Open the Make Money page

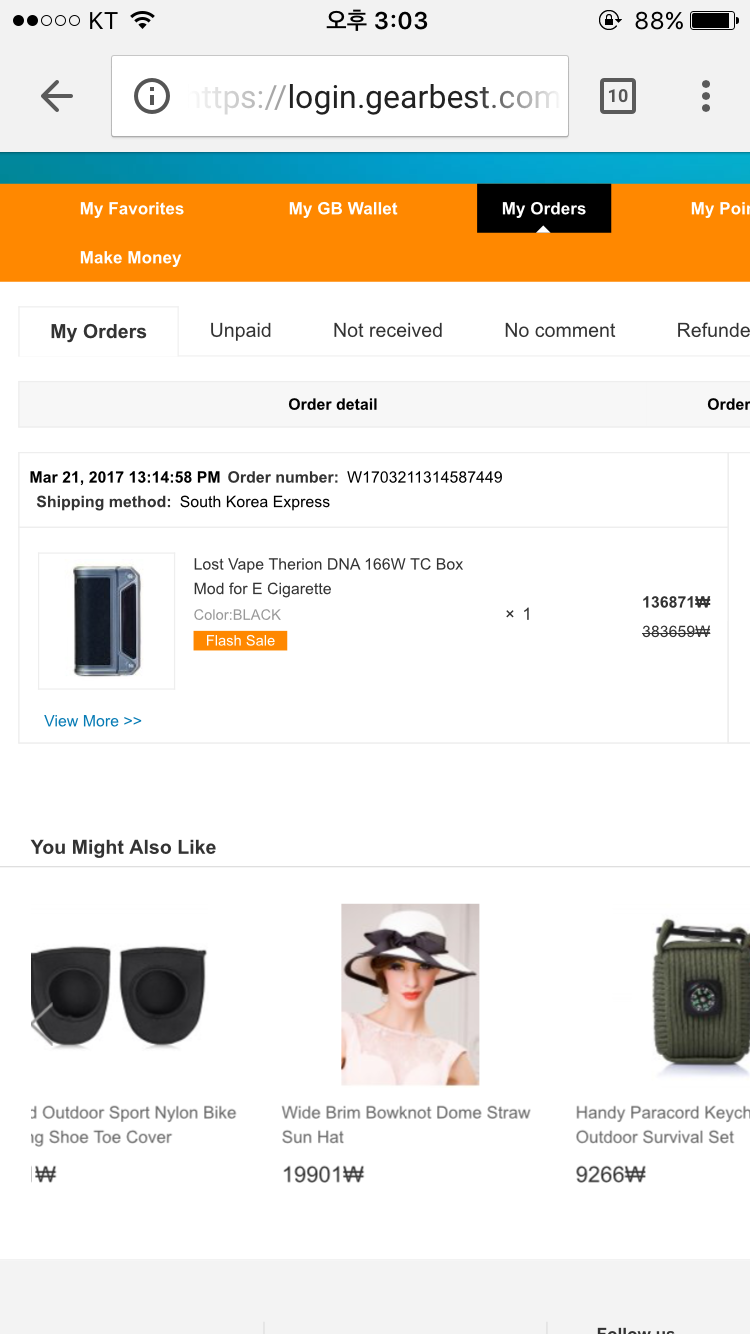click(131, 258)
